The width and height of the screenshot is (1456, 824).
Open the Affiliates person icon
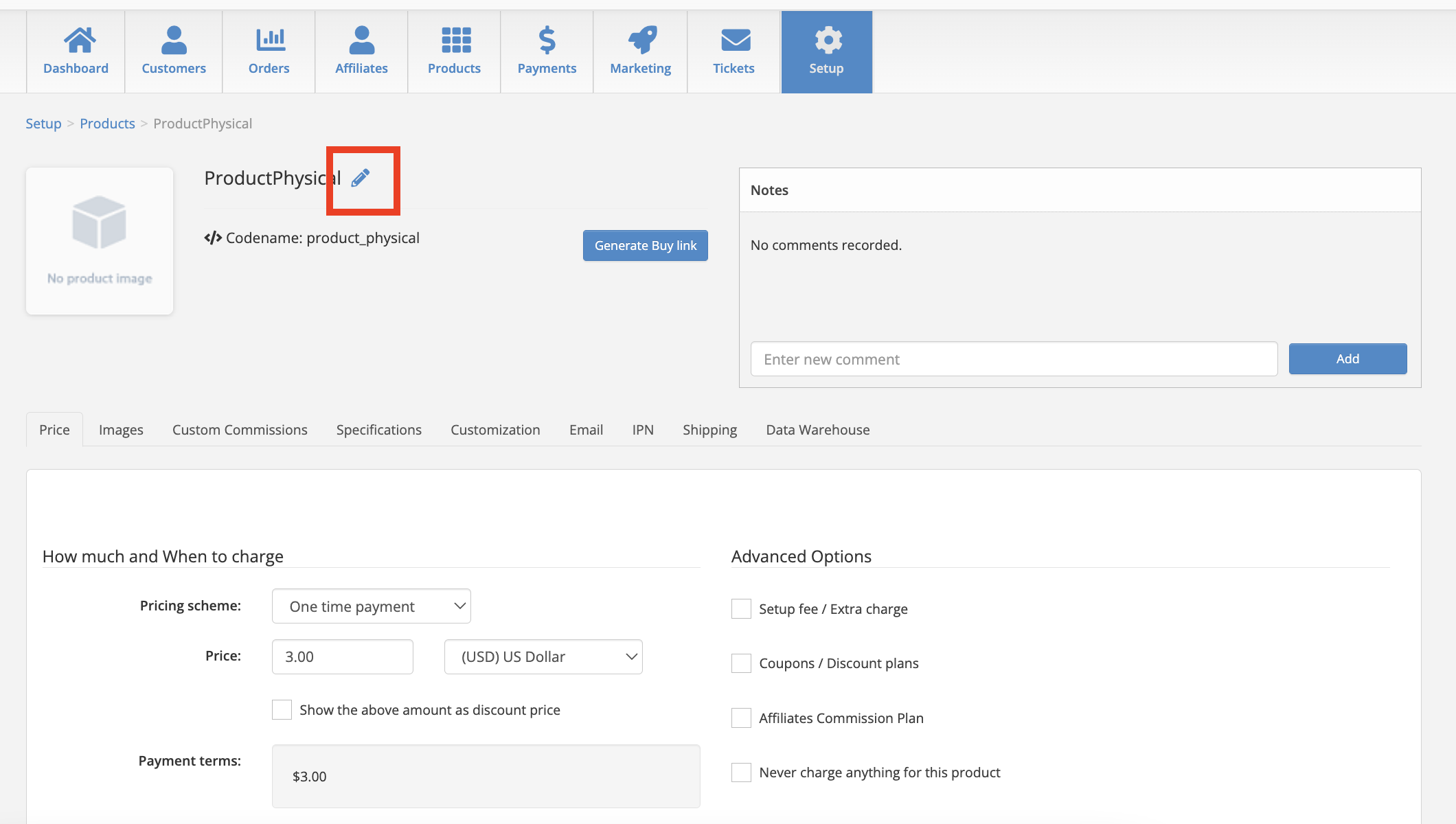pyautogui.click(x=362, y=40)
